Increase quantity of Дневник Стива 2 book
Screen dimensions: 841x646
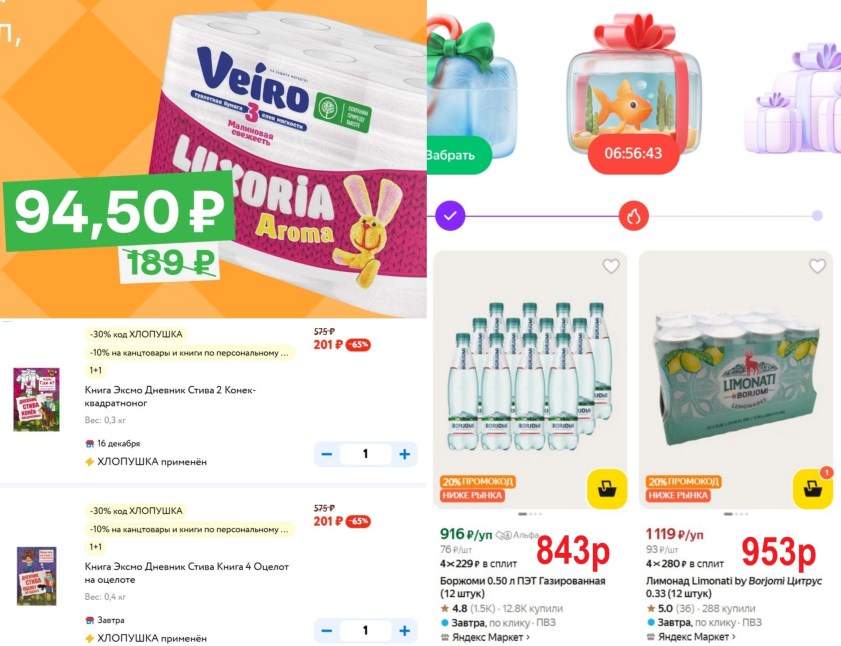(405, 454)
